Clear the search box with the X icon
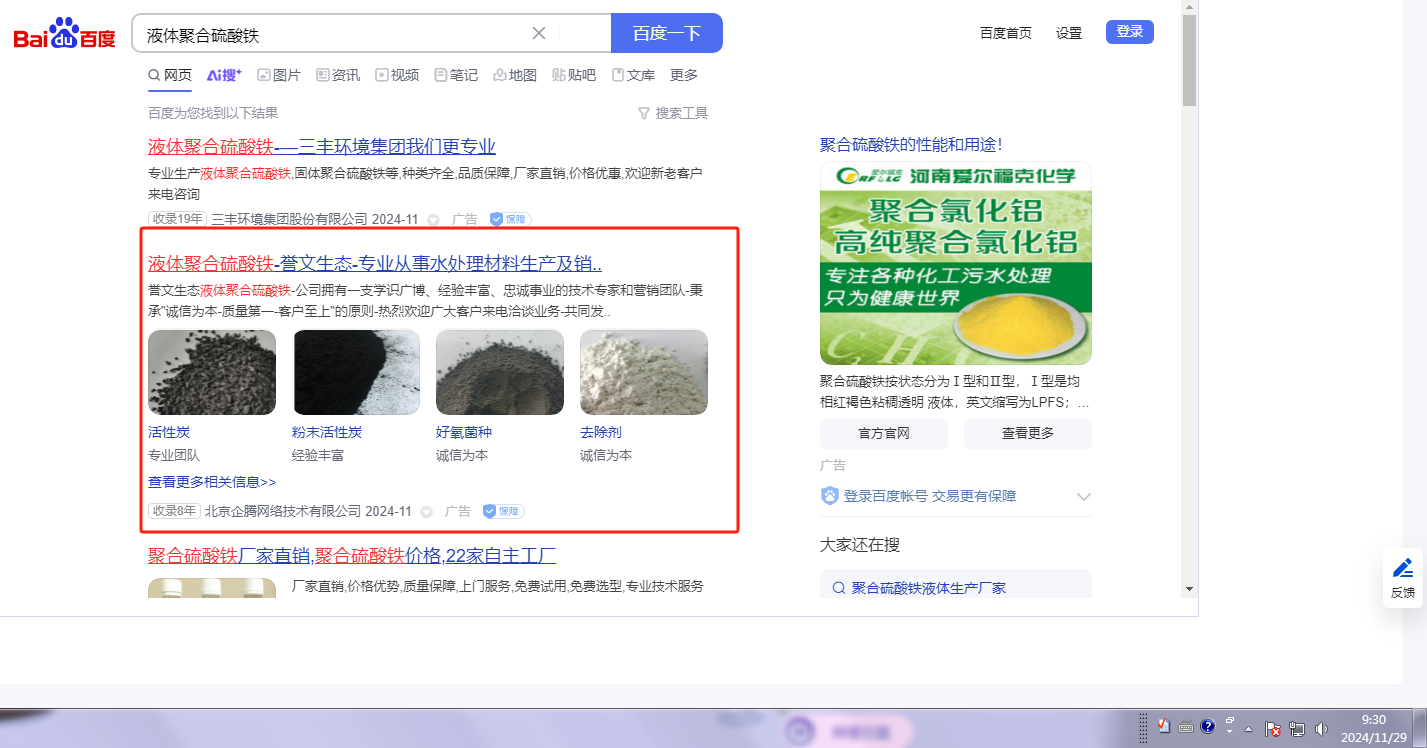This screenshot has height=748, width=1427. [539, 33]
